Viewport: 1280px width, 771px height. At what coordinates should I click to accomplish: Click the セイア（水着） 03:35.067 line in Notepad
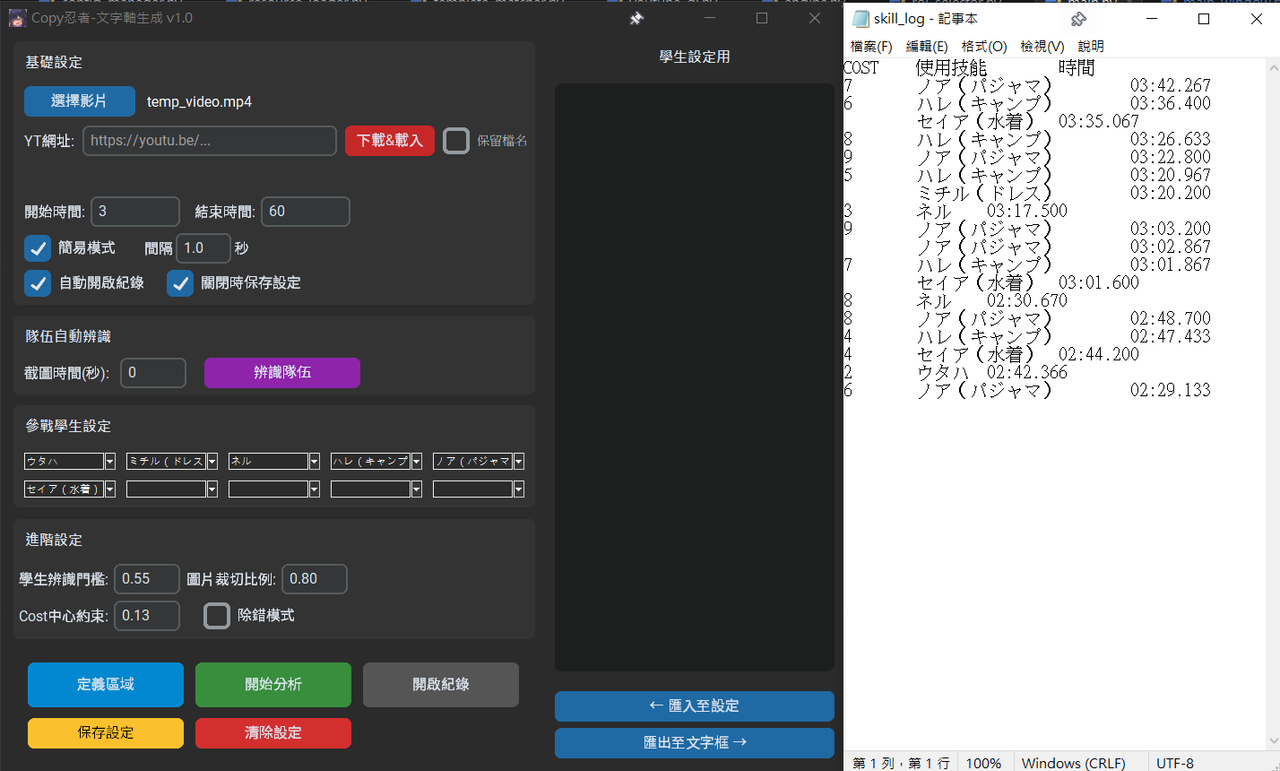[x=1027, y=121]
